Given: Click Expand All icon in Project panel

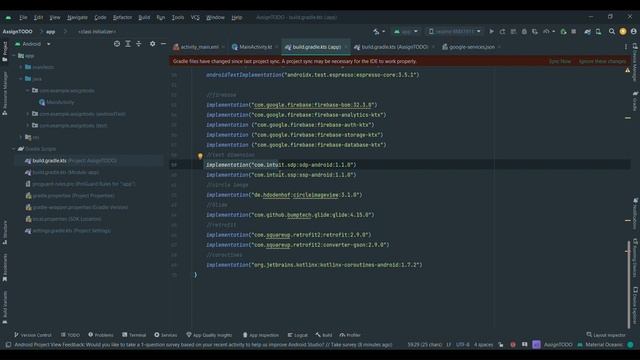Looking at the screenshot, I should tap(128, 44).
